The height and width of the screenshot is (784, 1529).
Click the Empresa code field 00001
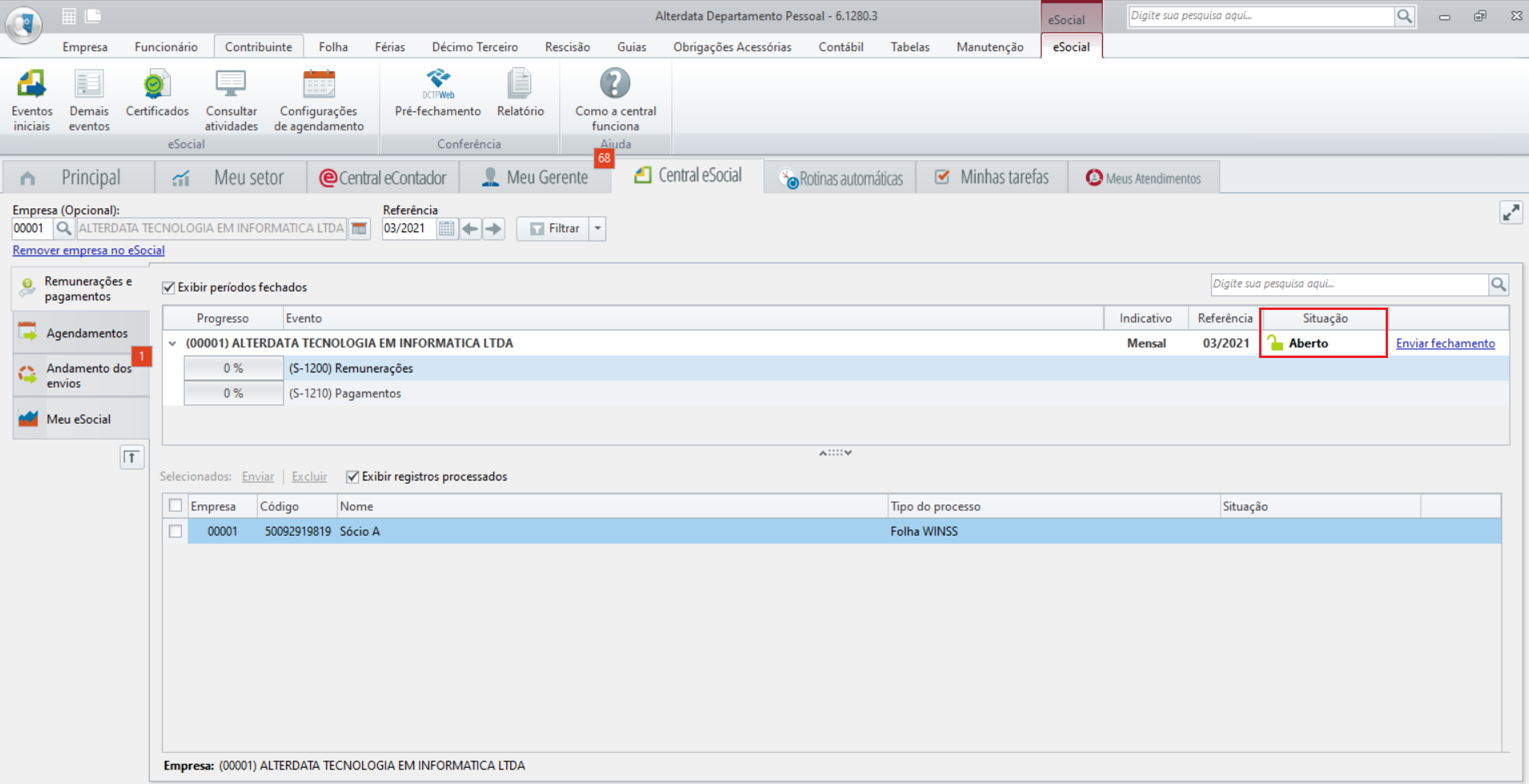pyautogui.click(x=32, y=228)
